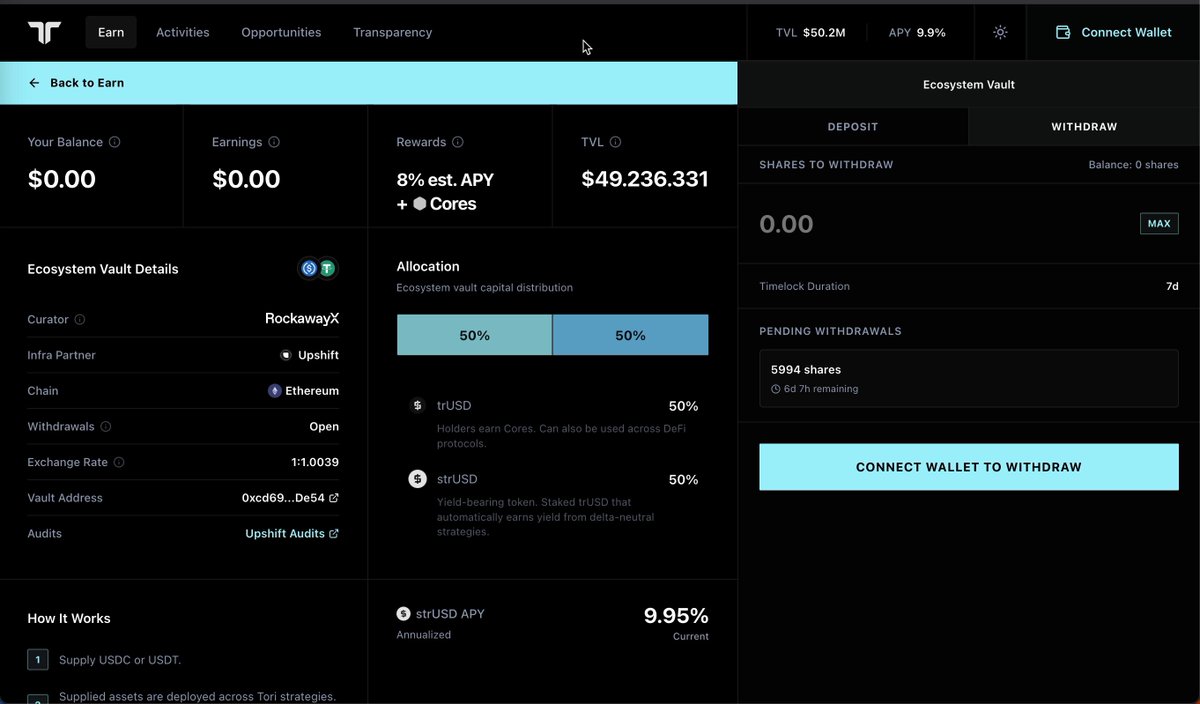Go to the Activities navigation tab

tap(183, 32)
